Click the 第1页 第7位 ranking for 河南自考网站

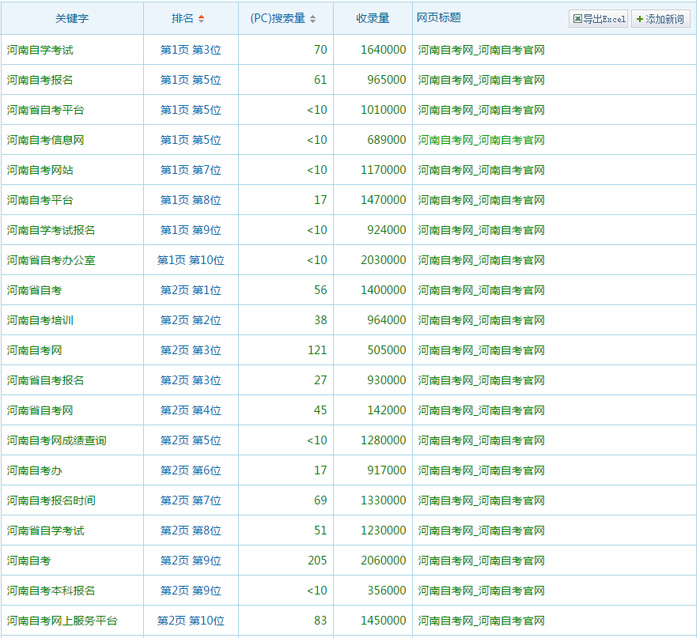coord(190,170)
